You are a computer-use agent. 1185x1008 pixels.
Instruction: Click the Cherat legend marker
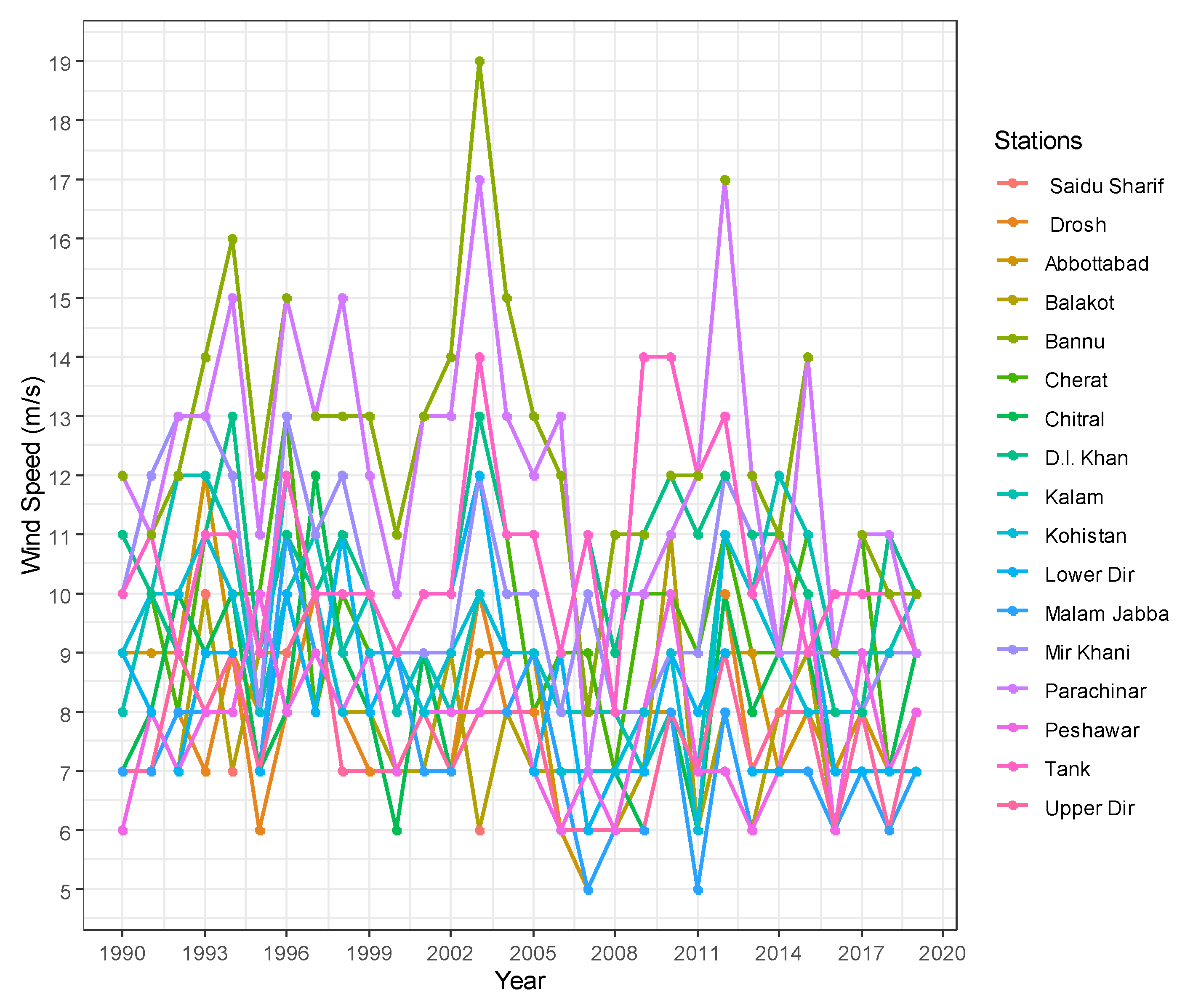point(1012,378)
